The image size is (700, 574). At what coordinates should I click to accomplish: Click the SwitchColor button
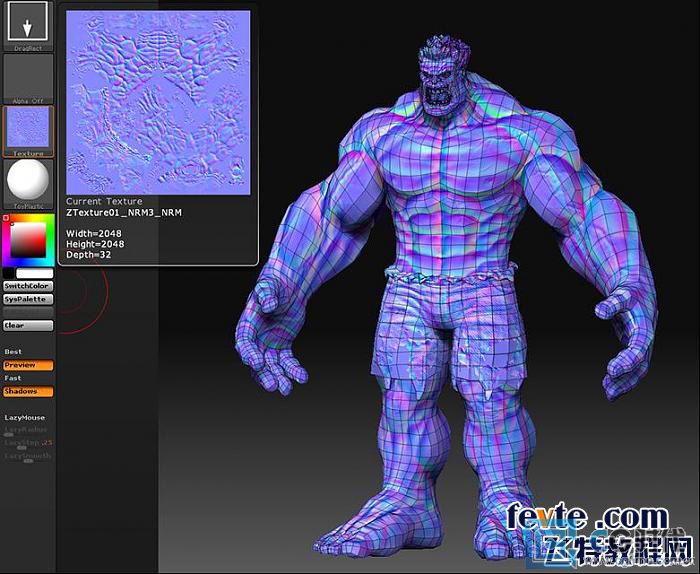[28, 286]
